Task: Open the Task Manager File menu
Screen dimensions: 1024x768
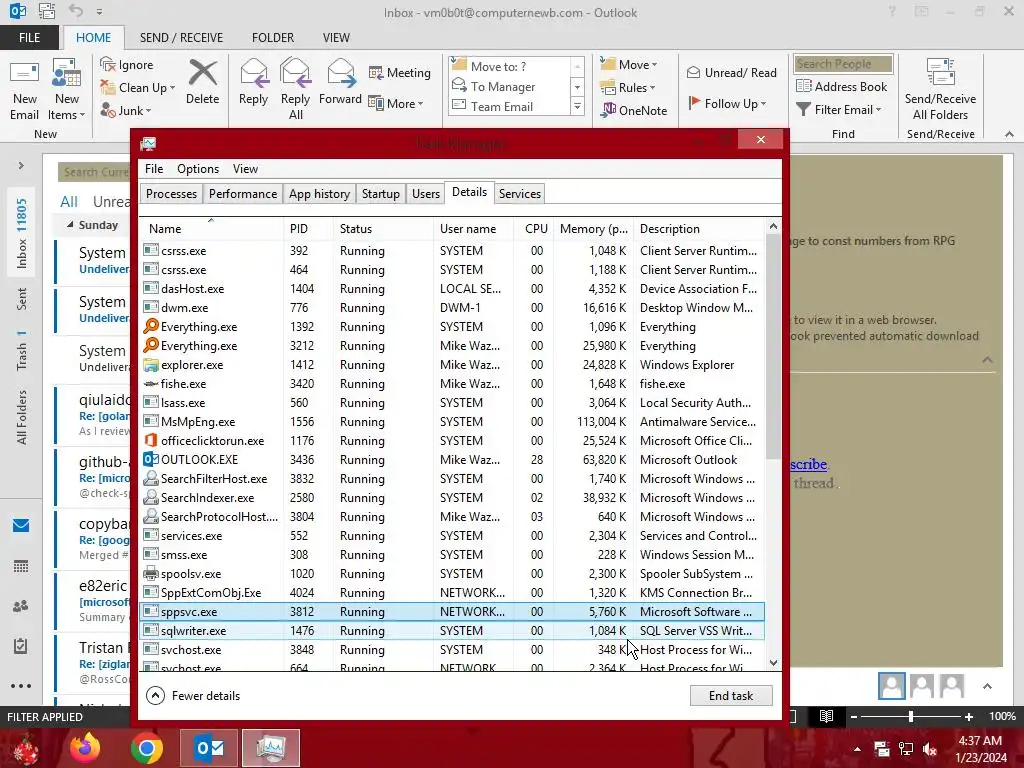Action: (x=154, y=168)
